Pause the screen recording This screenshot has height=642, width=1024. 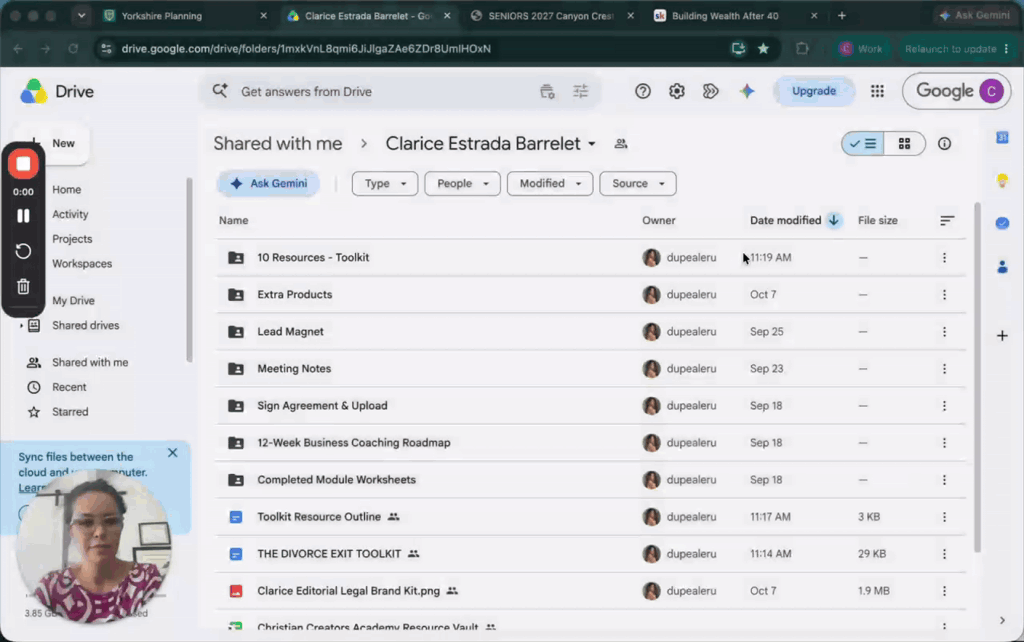point(24,216)
